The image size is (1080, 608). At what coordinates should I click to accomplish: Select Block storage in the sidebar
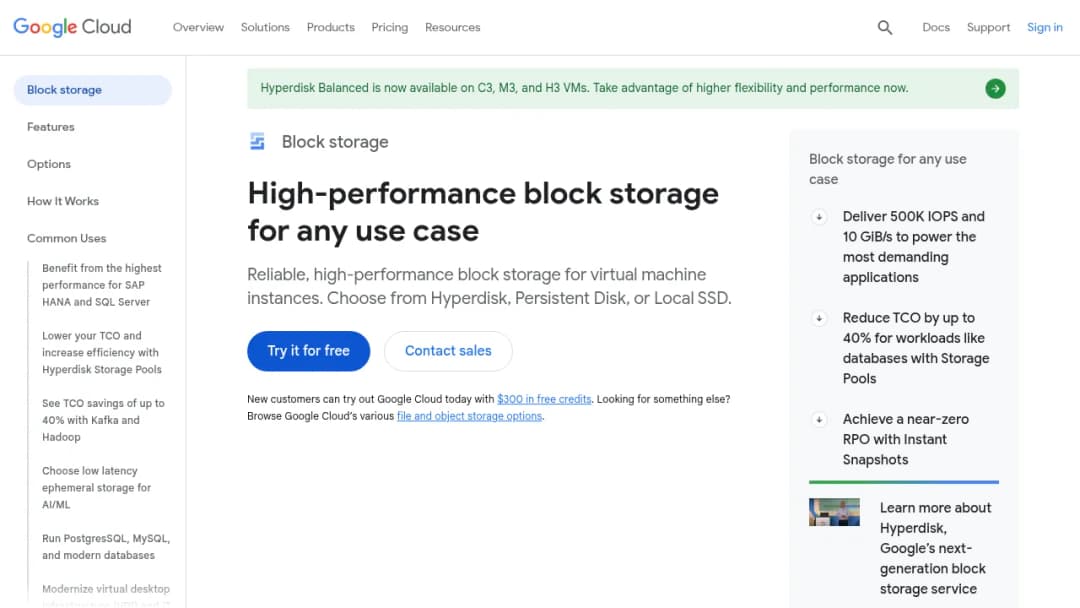(x=93, y=90)
